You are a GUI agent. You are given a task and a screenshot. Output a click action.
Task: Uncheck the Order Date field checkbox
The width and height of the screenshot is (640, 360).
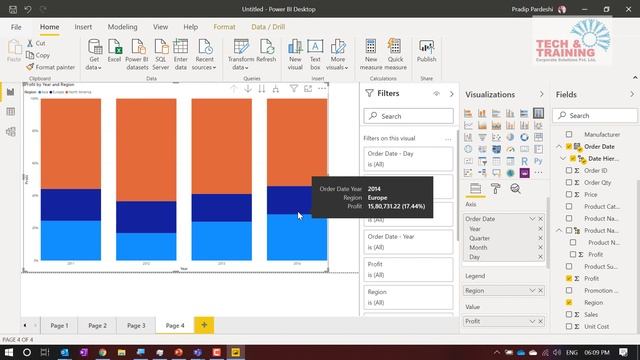point(569,146)
